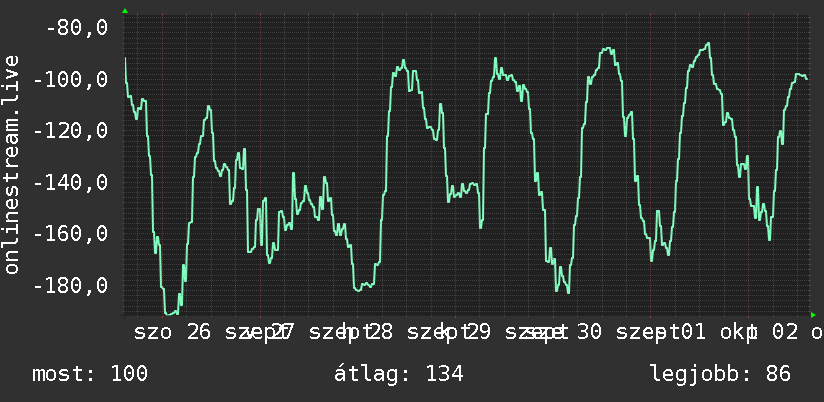The image size is (824, 402).
Task: Select the 'legjobb: 86' best value
Action: [720, 374]
